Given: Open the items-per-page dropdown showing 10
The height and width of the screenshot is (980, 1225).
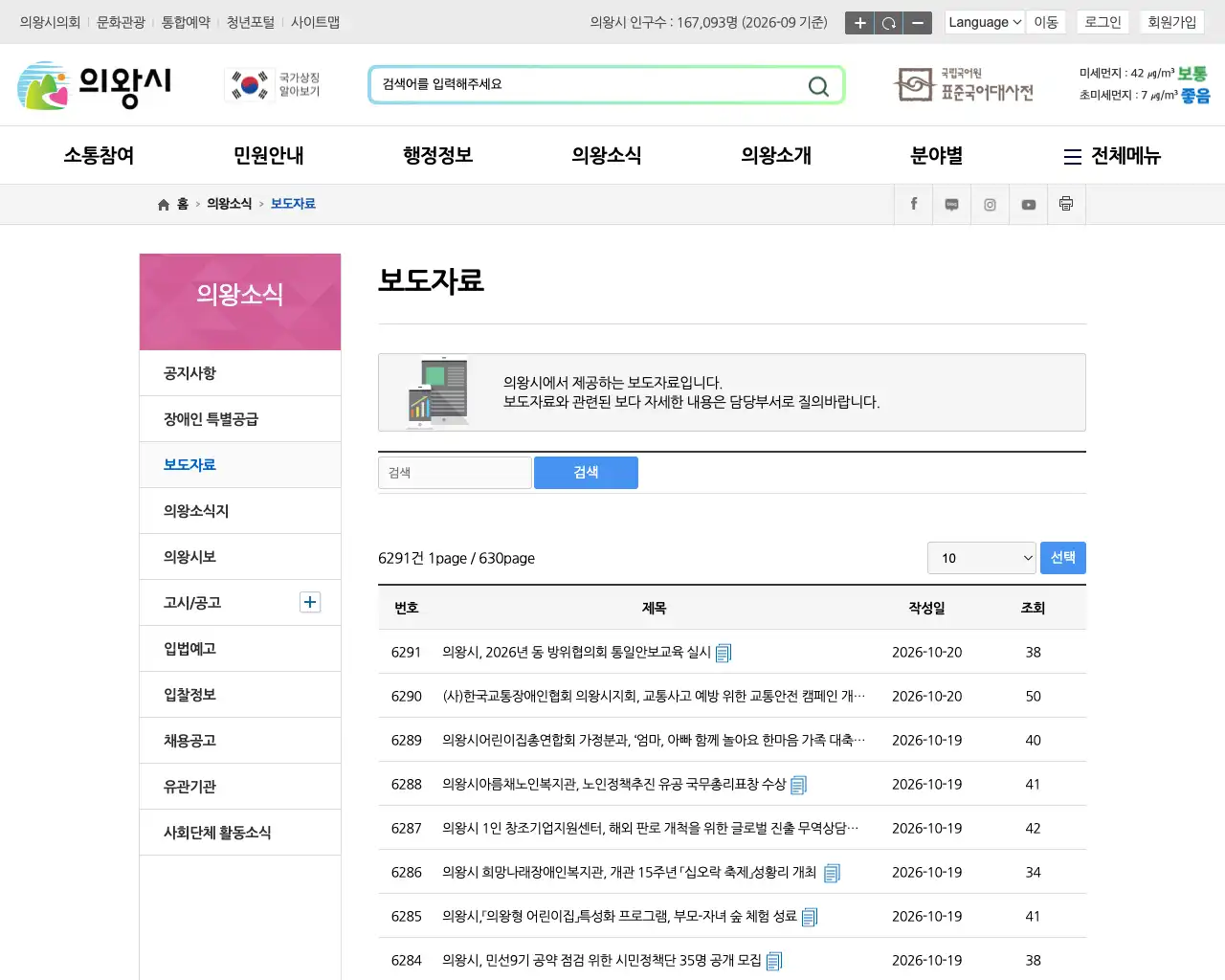Looking at the screenshot, I should coord(982,558).
